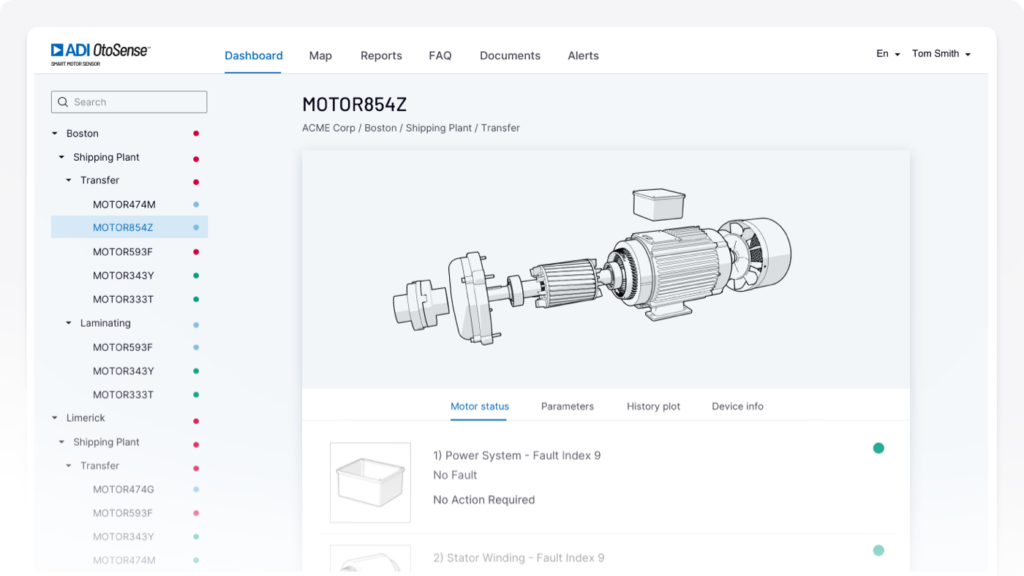Go to the Reports menu item
The image size is (1024, 576).
click(x=381, y=56)
